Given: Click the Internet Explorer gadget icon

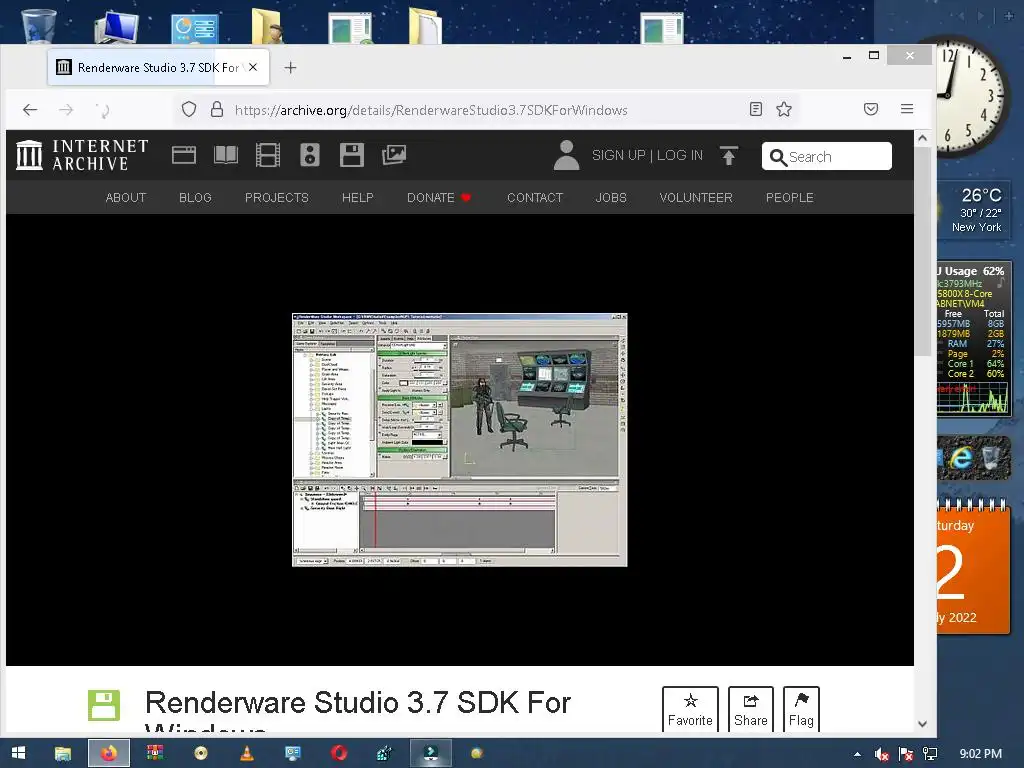Looking at the screenshot, I should coord(961,457).
